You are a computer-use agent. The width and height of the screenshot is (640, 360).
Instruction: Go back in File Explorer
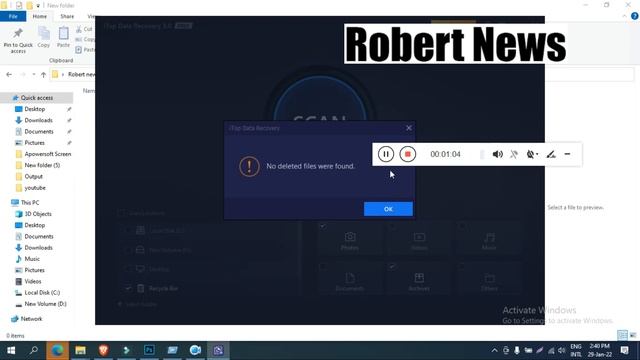[9, 75]
